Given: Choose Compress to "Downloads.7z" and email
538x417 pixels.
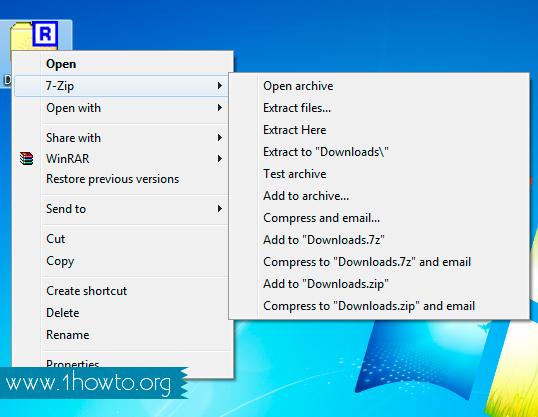Looking at the screenshot, I should coord(379,262).
